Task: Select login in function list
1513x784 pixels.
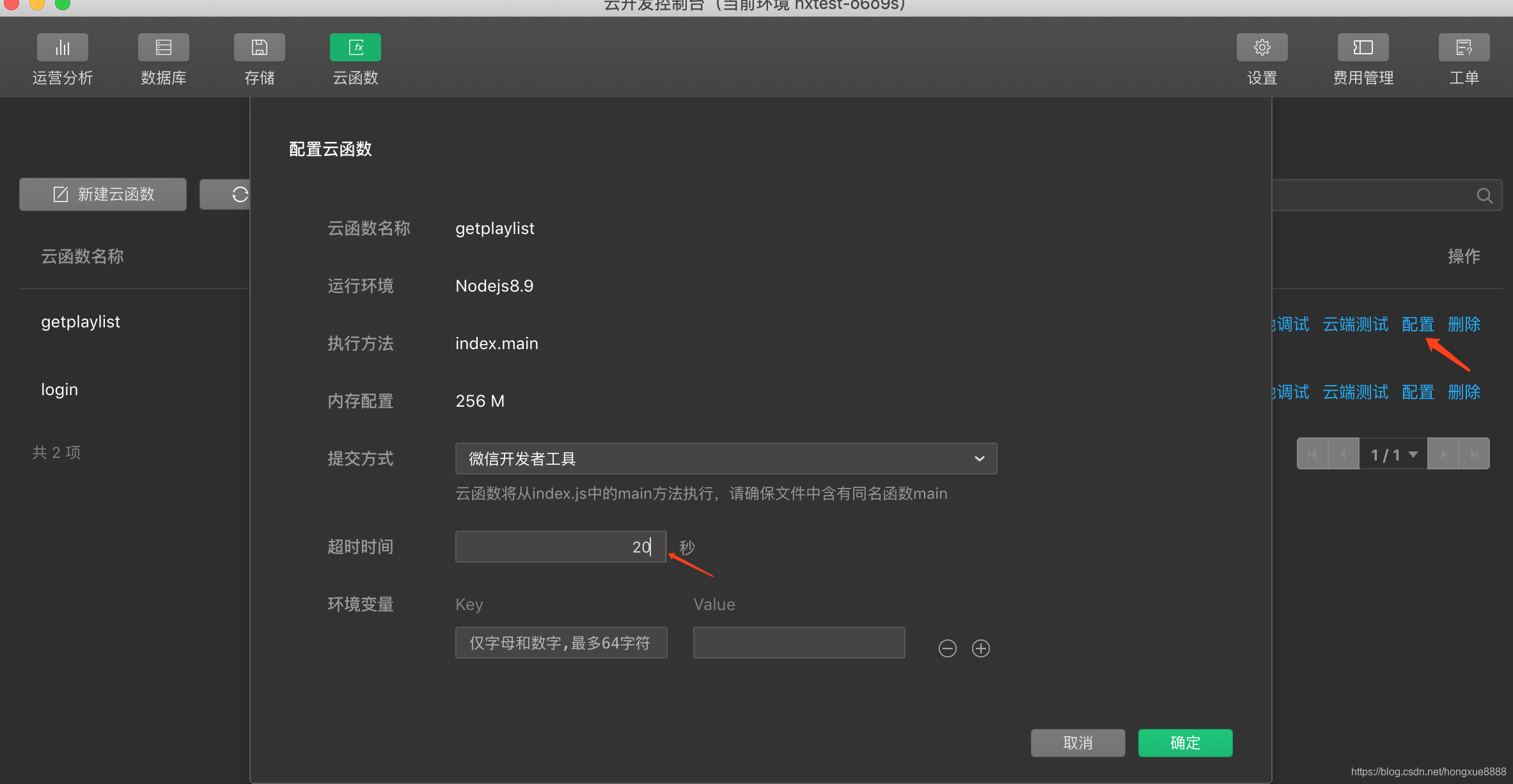Action: click(x=59, y=389)
